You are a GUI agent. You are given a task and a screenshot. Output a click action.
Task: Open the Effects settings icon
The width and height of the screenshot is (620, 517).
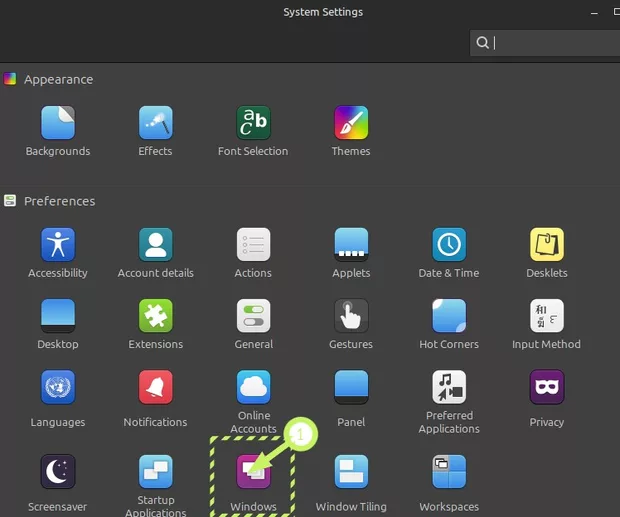pyautogui.click(x=155, y=124)
